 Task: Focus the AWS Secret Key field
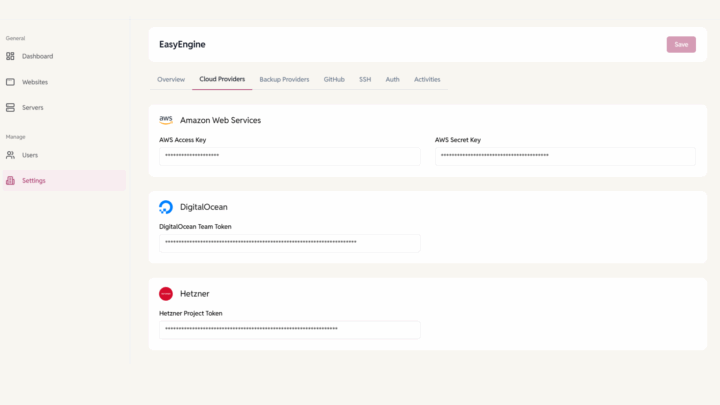tap(565, 156)
